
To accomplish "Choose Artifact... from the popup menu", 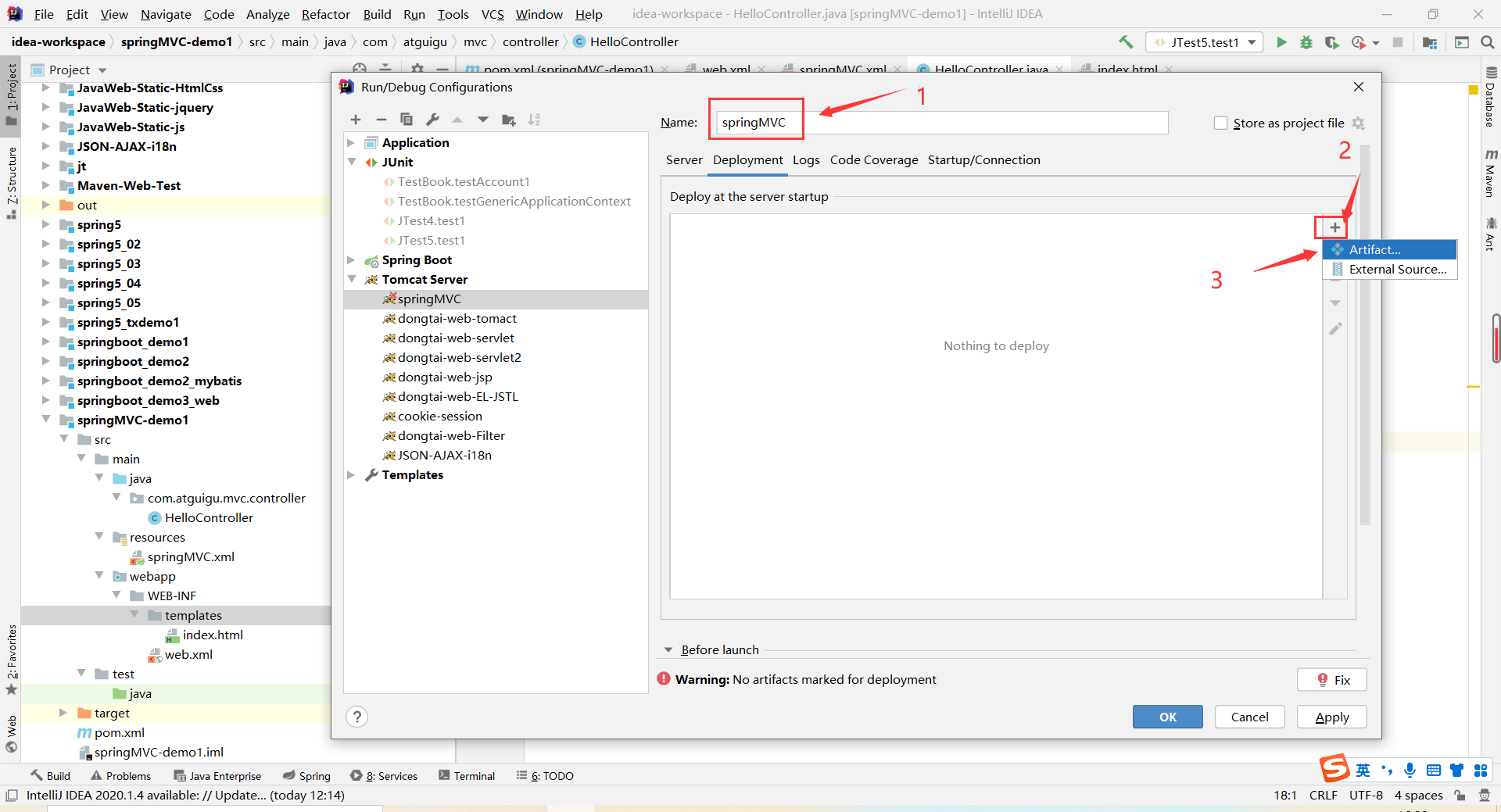I will pos(1389,249).
